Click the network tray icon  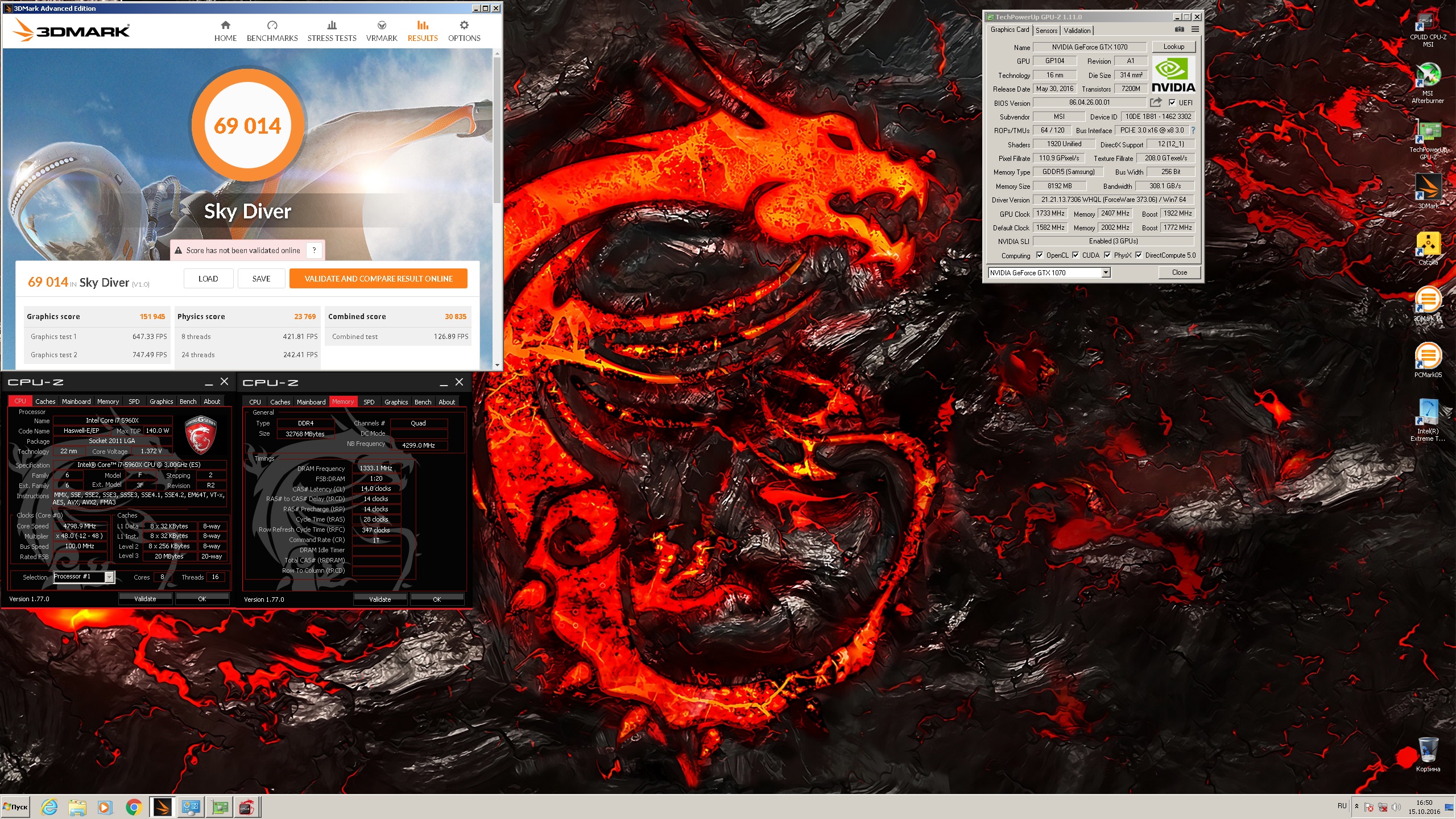click(1383, 807)
